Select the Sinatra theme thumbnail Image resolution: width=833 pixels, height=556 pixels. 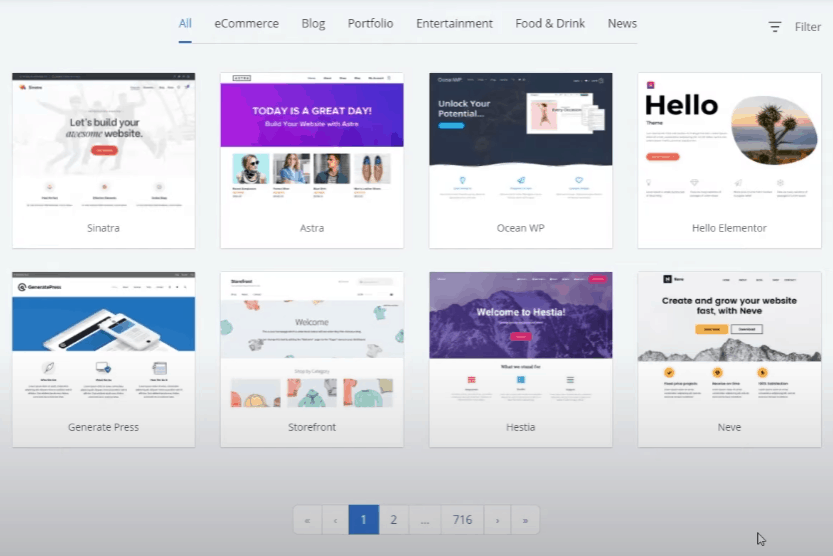pyautogui.click(x=104, y=142)
